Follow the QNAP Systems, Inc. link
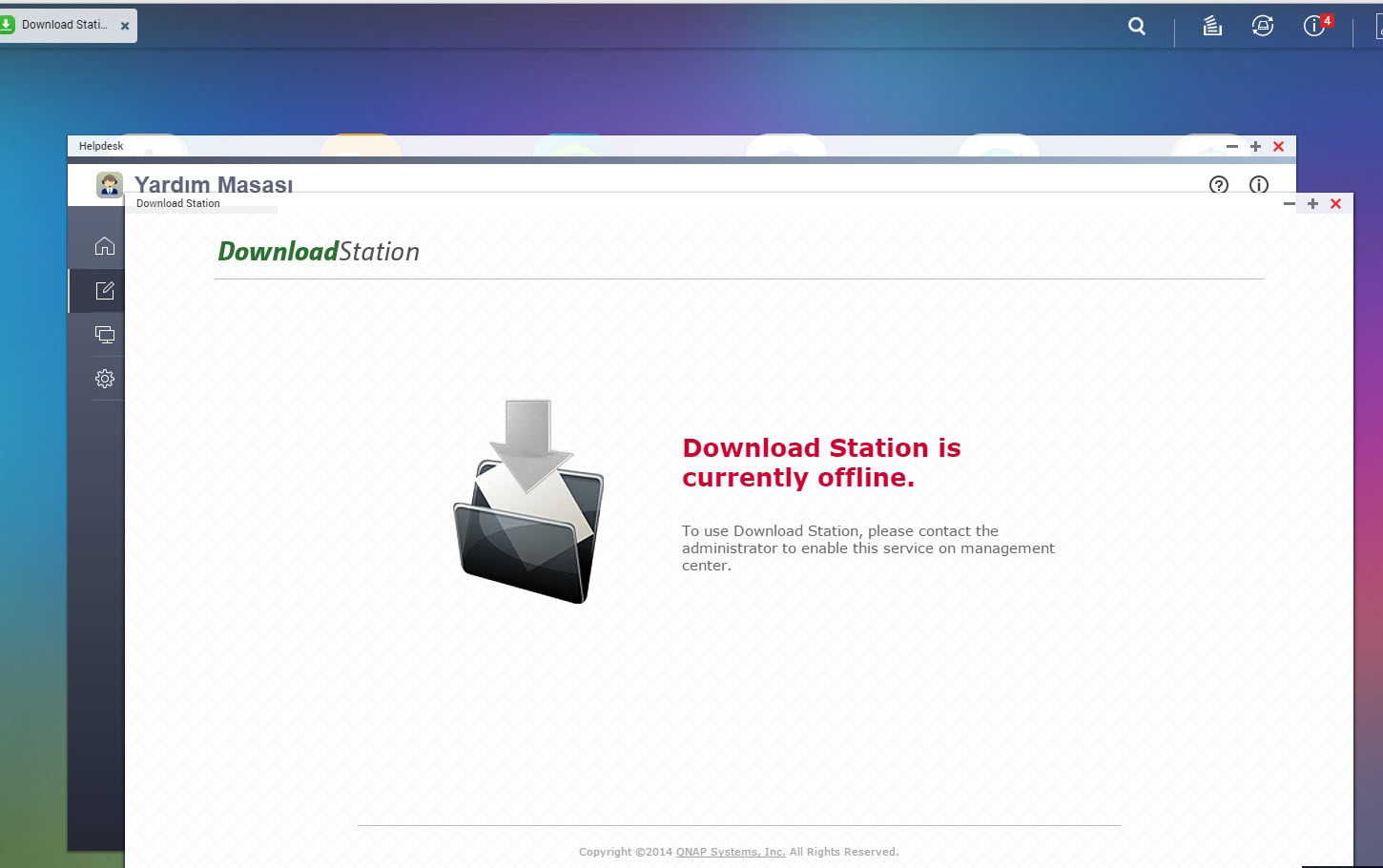Screen dimensions: 1383x868 pos(731,852)
